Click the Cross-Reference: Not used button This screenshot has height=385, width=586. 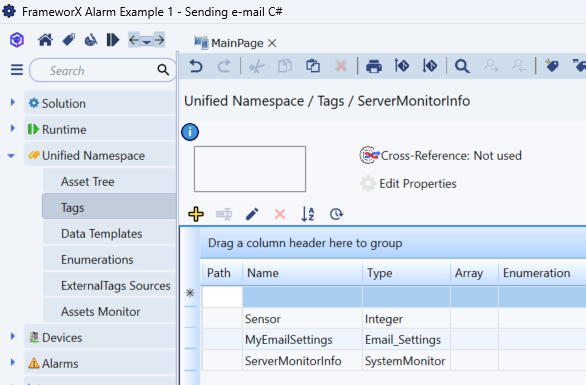tap(441, 155)
